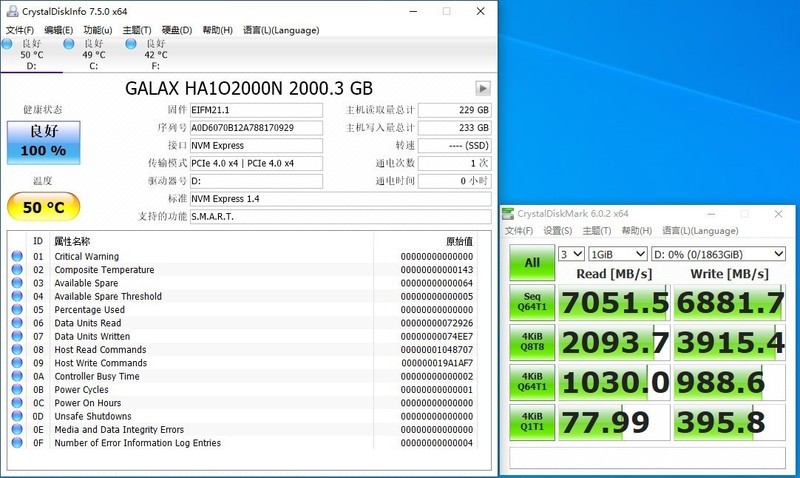This screenshot has width=800, height=478.
Task: Click the firmware field showing EIFM21.1
Action: click(256, 110)
